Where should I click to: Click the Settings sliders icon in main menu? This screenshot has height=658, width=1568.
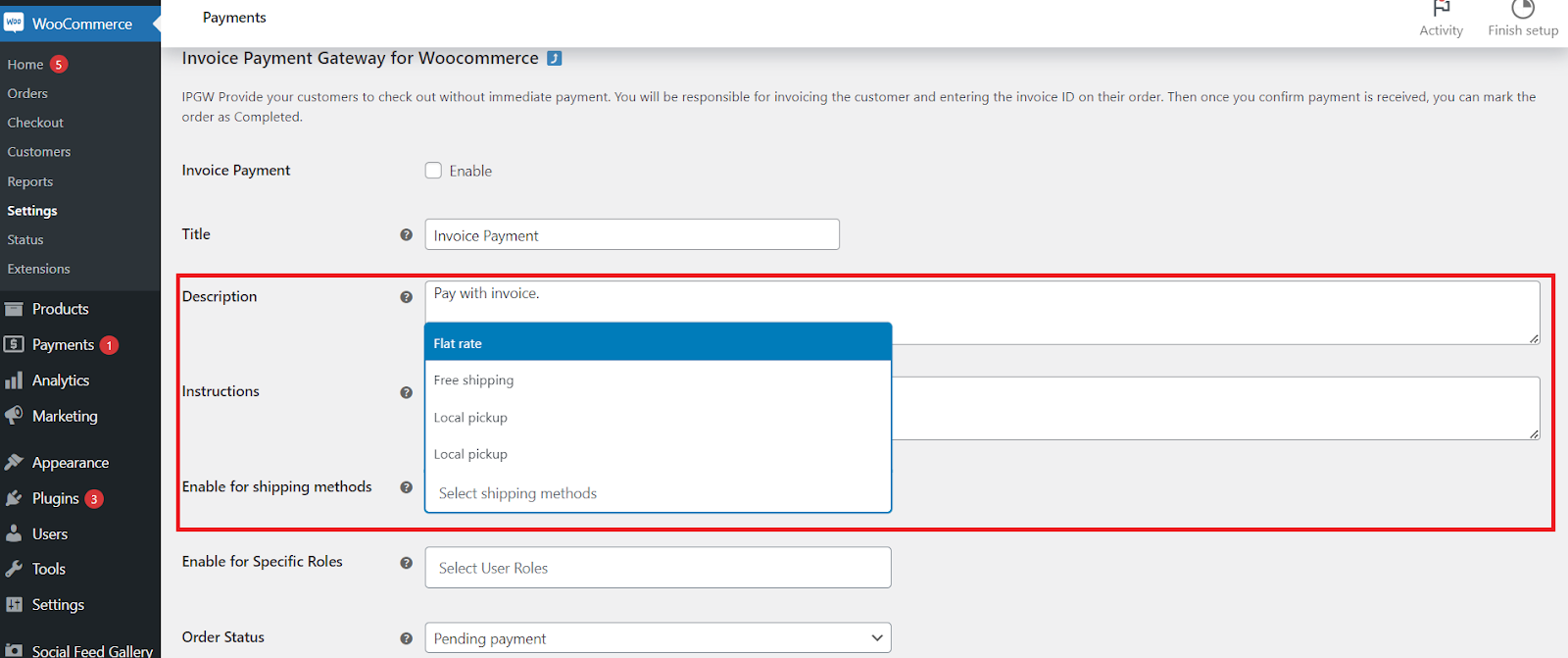click(x=14, y=604)
